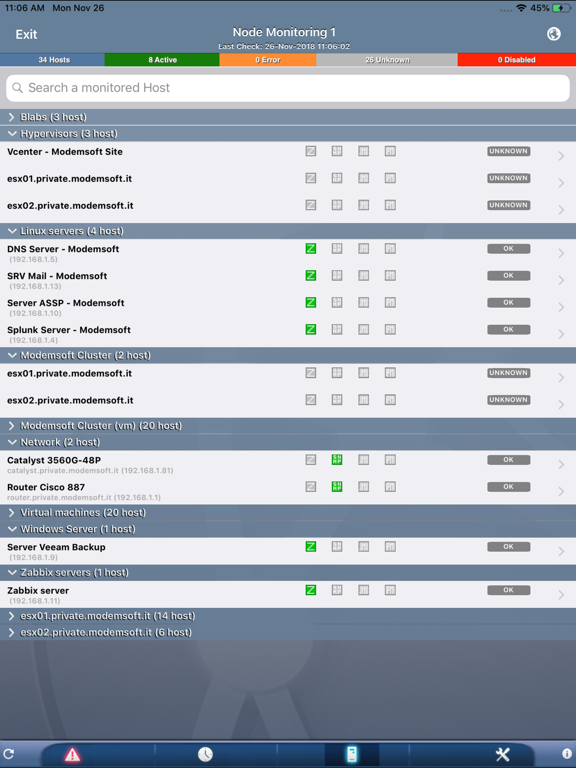This screenshot has height=768, width=576.
Task: Tap OK badge for DNS Server row
Action: coord(508,249)
